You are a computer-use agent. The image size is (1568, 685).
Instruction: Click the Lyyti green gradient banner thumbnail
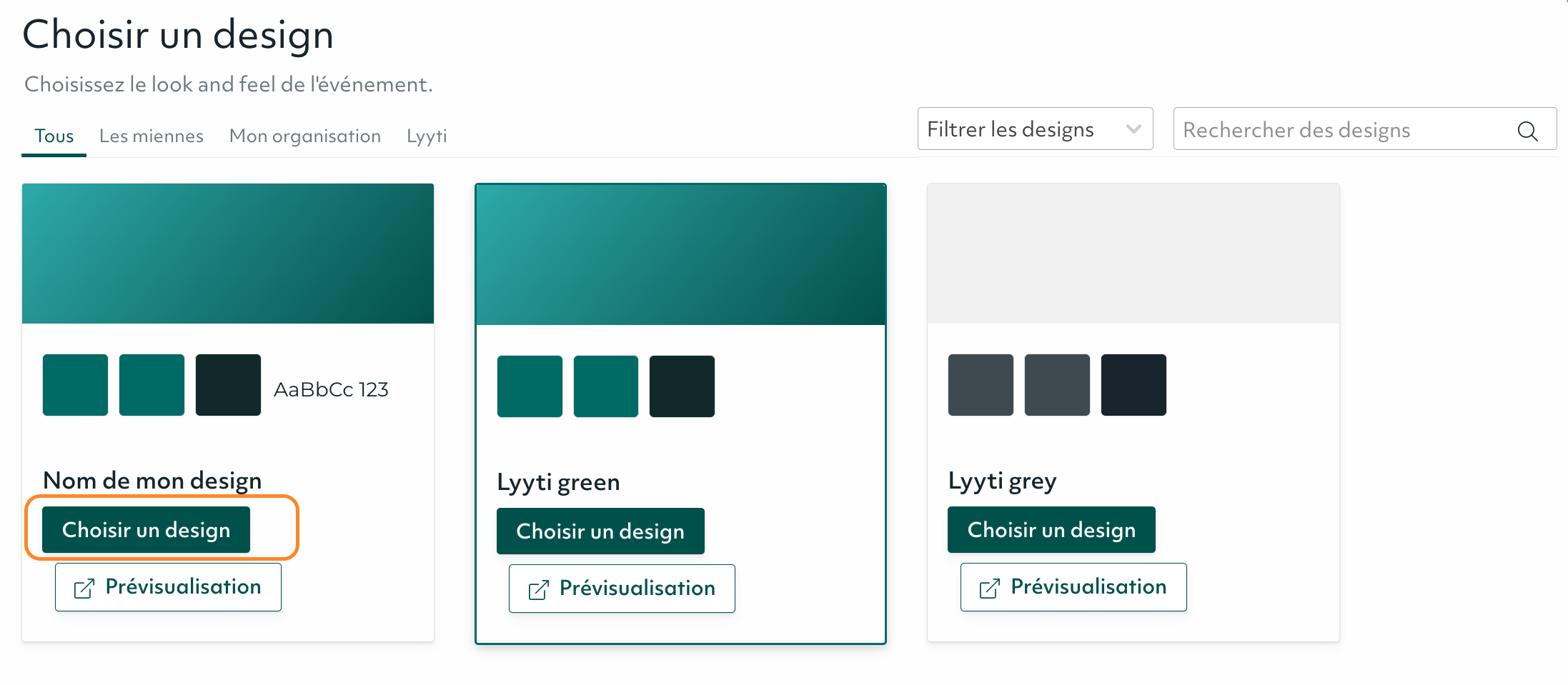[680, 254]
